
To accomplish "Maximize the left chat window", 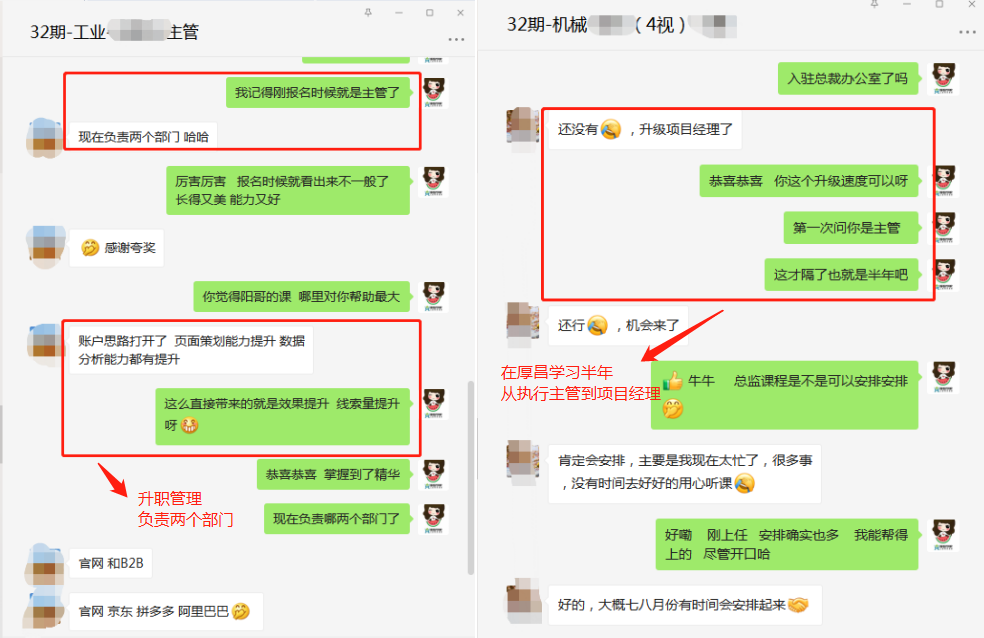I will pos(430,13).
